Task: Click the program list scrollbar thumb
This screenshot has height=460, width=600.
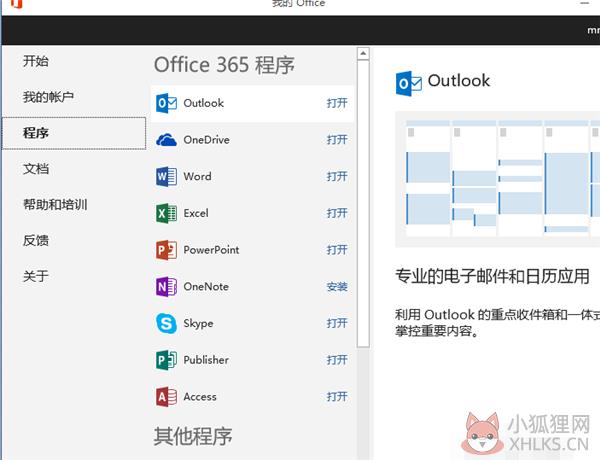Action: point(363,204)
